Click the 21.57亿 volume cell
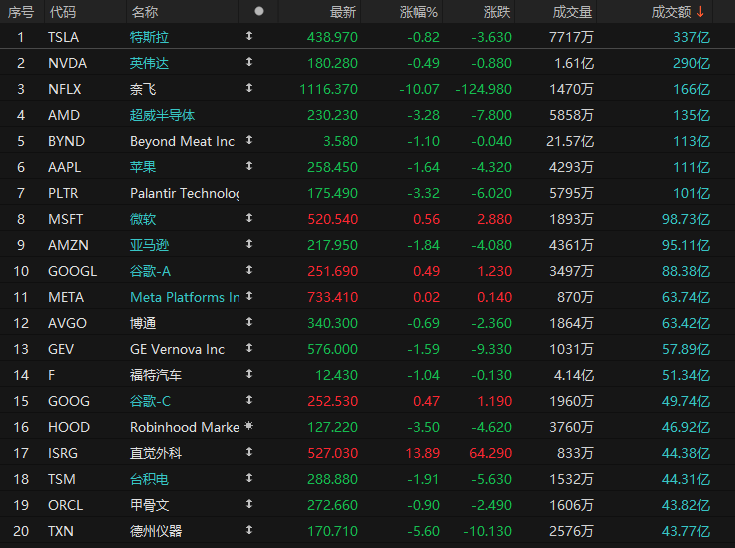 (570, 141)
